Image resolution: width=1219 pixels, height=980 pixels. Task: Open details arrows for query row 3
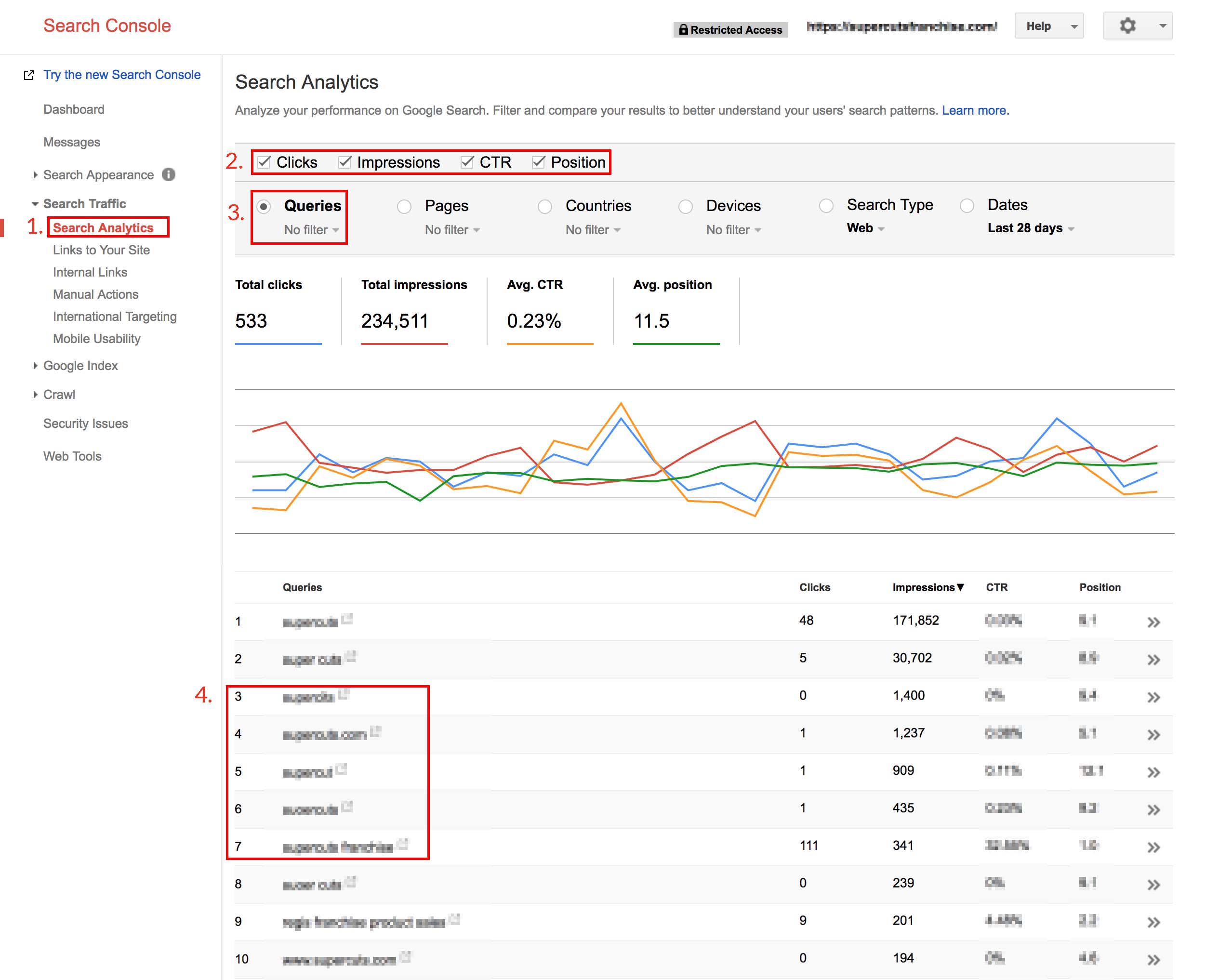click(1153, 697)
